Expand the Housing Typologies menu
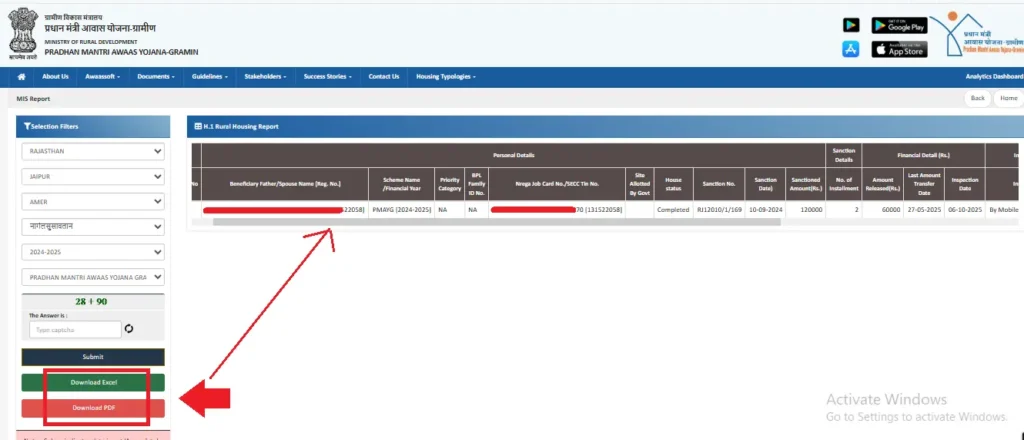The image size is (1024, 440). (x=445, y=76)
